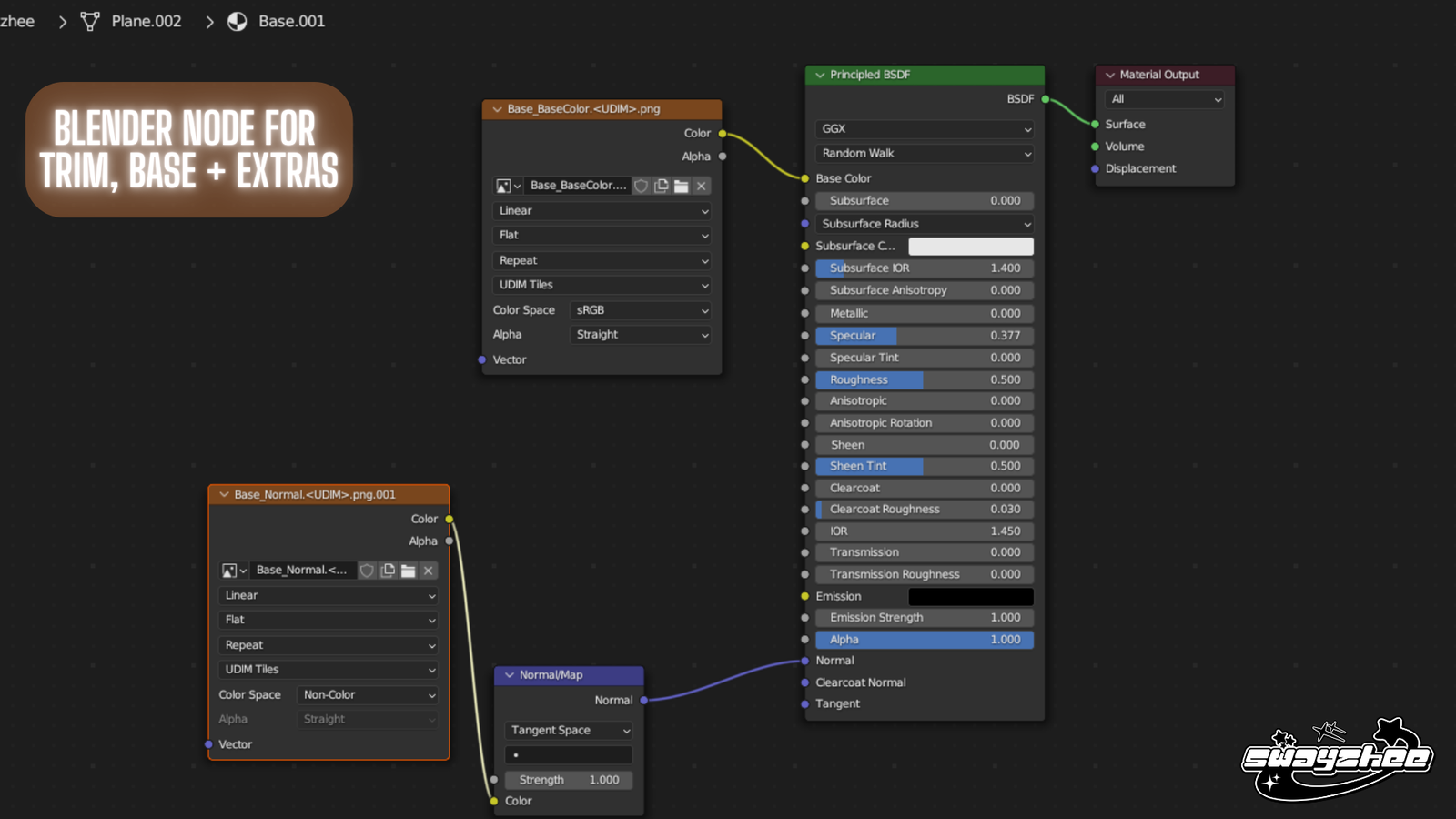Click the Clearcoat Normal input socket

(x=804, y=683)
